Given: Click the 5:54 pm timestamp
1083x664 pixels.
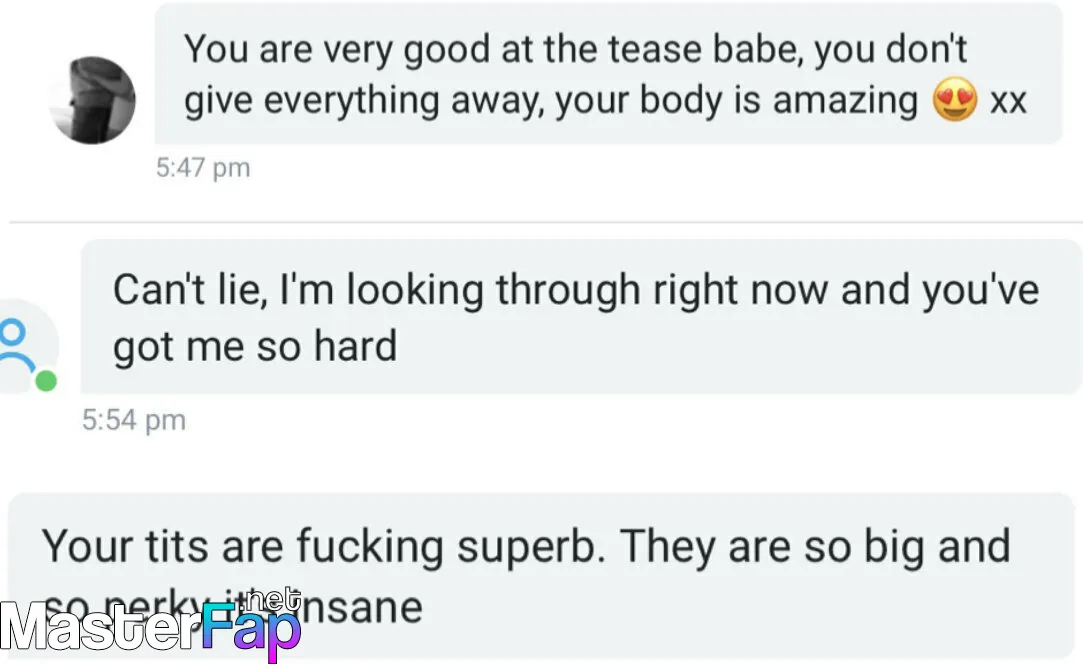Looking at the screenshot, I should pyautogui.click(x=134, y=420).
